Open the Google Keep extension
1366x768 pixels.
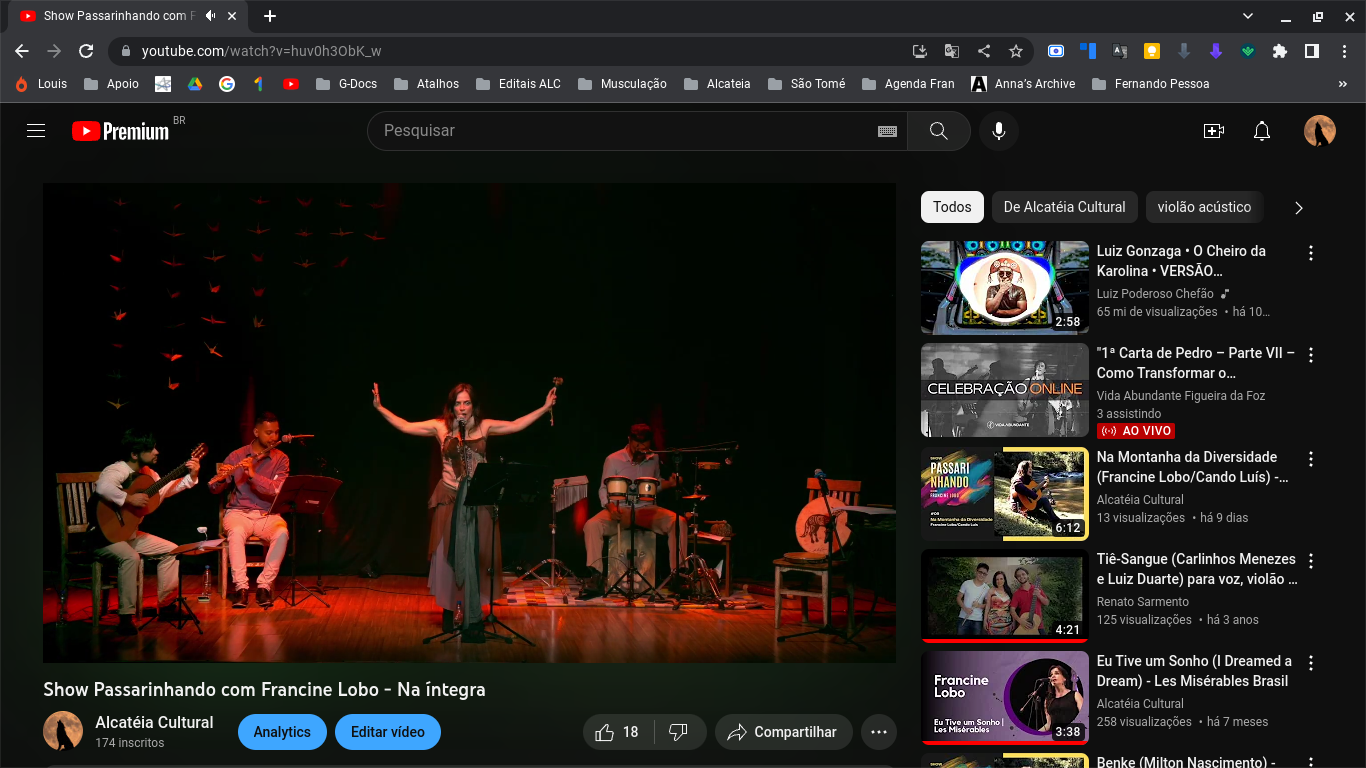click(1151, 51)
